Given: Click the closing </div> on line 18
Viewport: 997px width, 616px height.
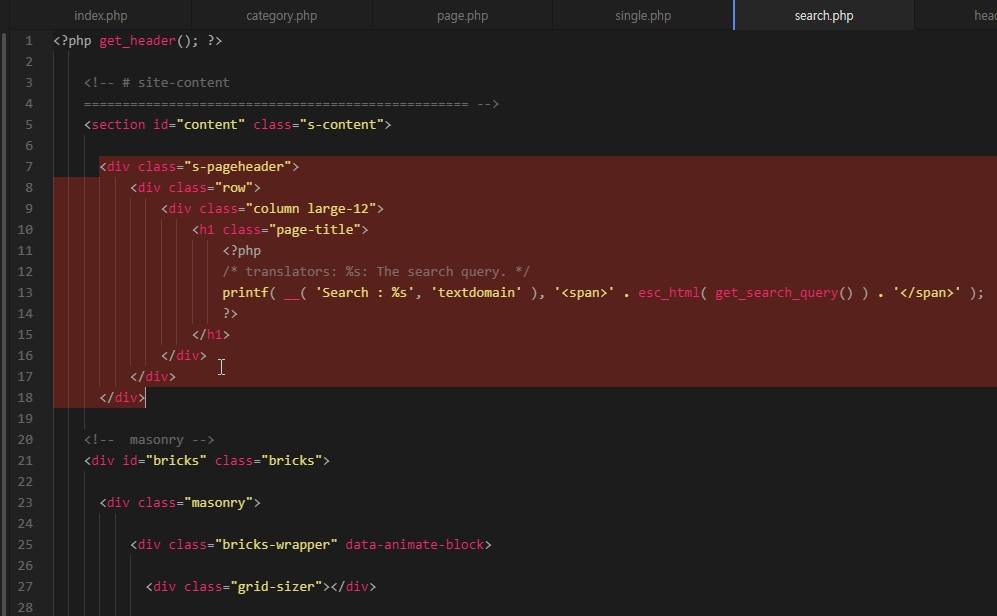Looking at the screenshot, I should (x=122, y=397).
